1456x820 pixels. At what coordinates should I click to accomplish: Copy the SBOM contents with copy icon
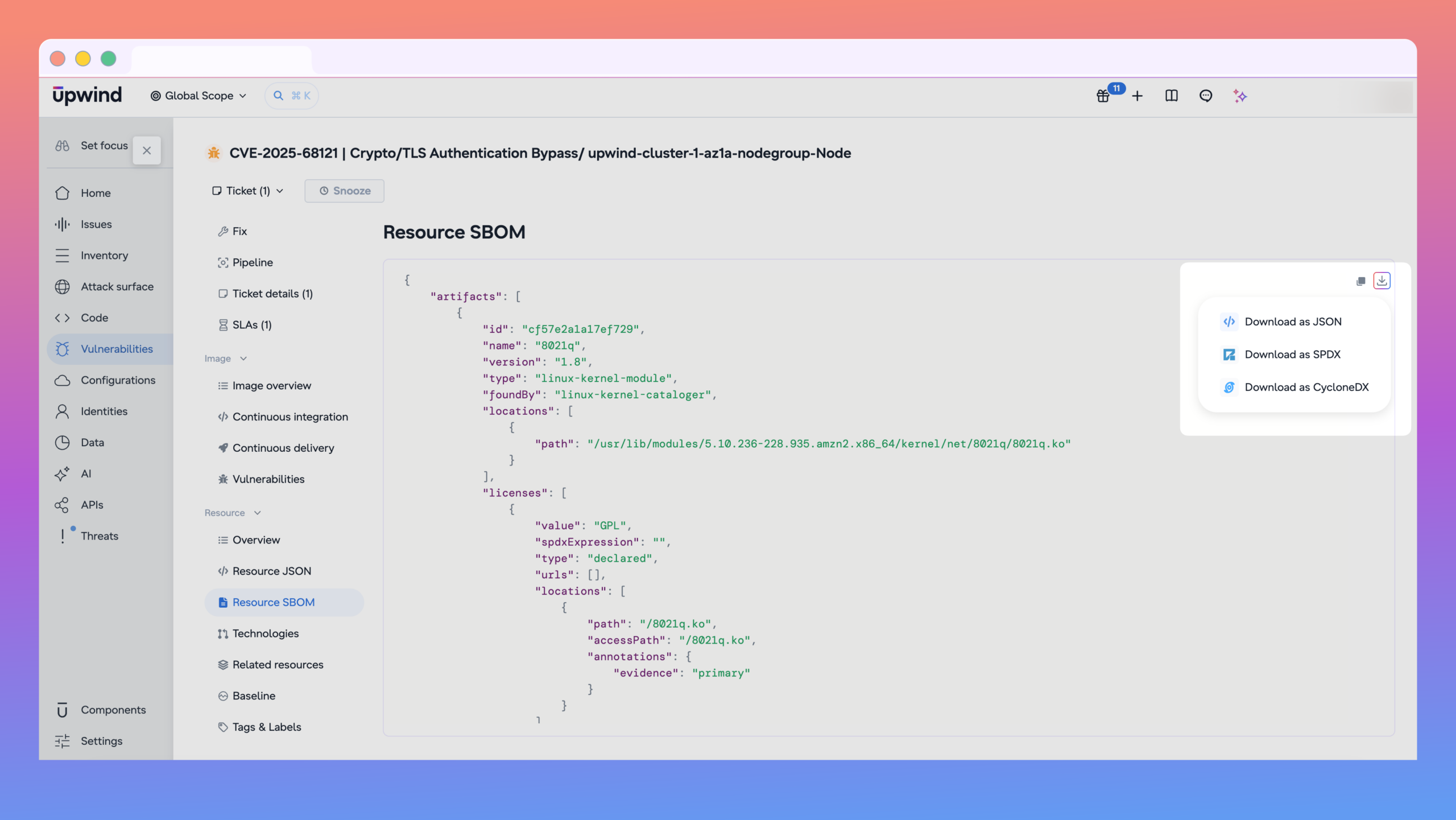coord(1360,281)
